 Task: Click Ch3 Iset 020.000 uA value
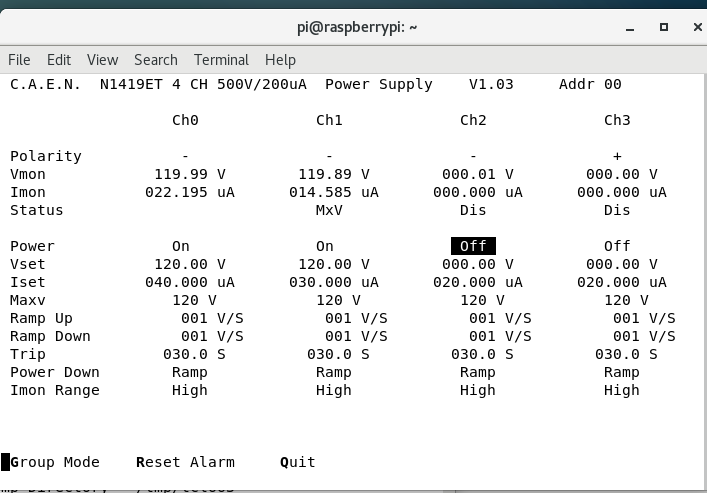pos(621,282)
